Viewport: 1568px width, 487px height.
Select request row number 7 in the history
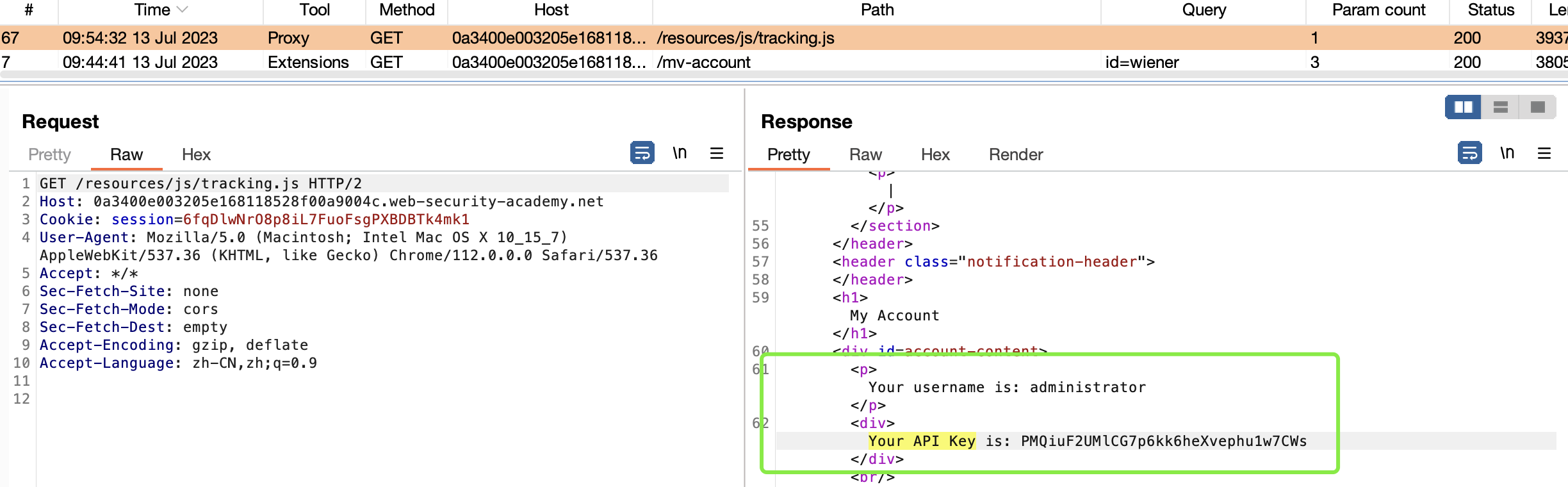[x=784, y=62]
